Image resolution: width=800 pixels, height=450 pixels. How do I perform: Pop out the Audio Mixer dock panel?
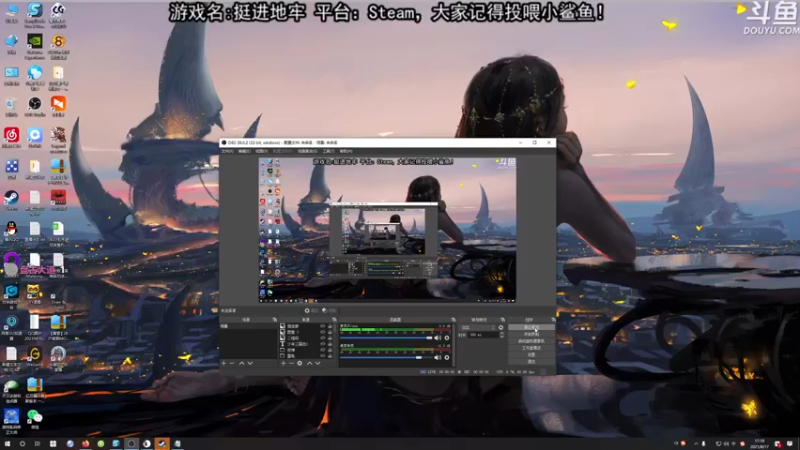(454, 319)
